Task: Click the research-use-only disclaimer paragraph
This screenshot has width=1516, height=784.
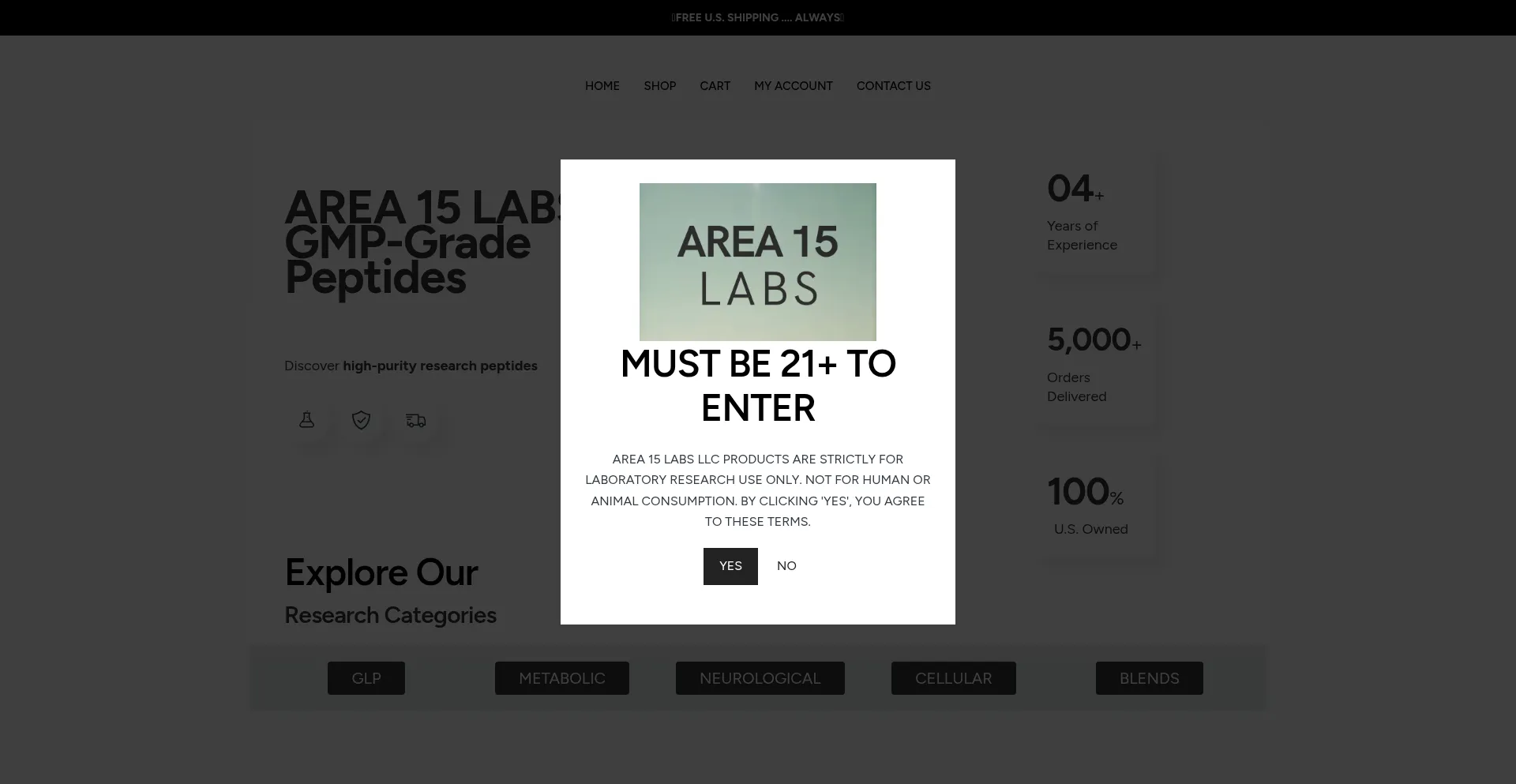Action: point(758,490)
